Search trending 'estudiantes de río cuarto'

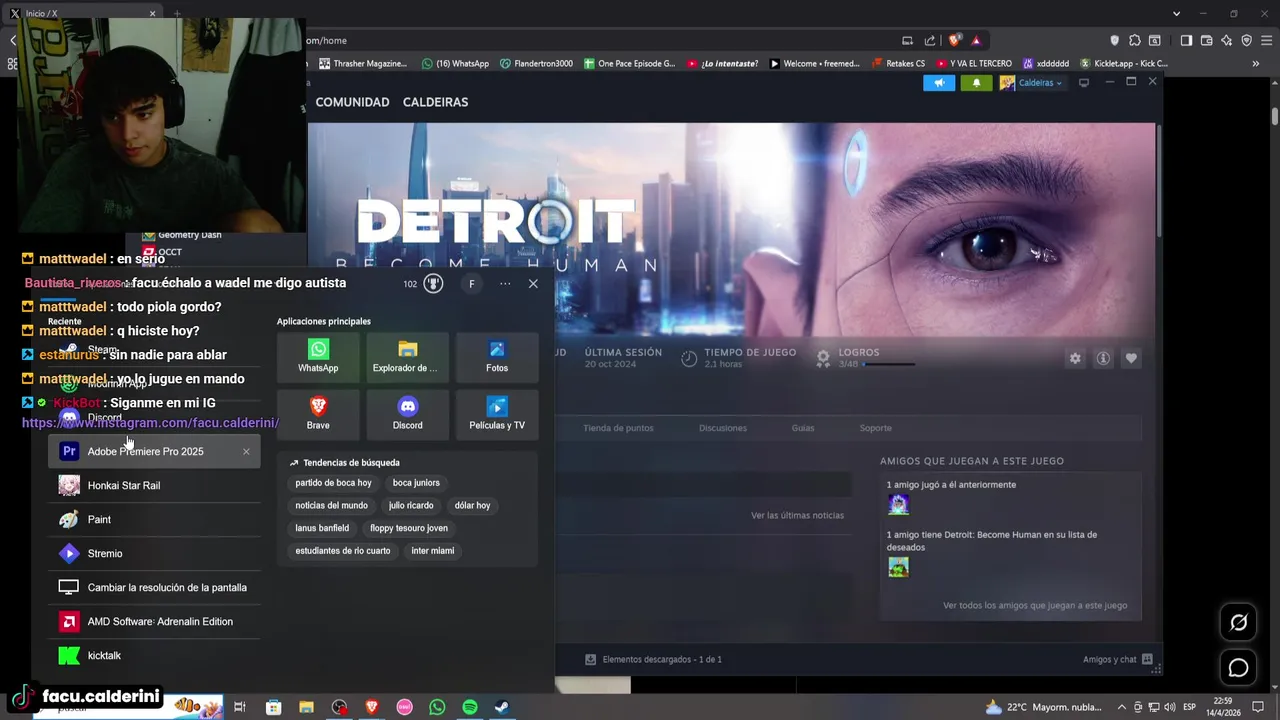(x=343, y=551)
